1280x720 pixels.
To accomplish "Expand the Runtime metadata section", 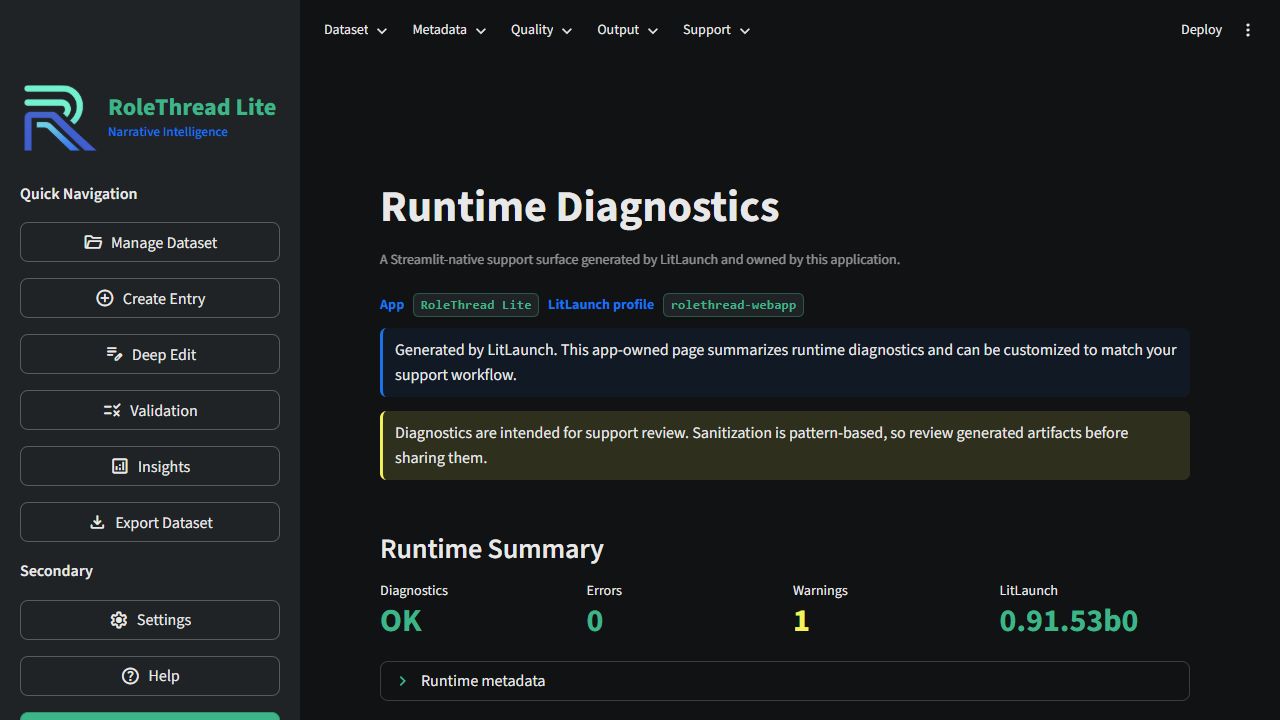I will 785,681.
